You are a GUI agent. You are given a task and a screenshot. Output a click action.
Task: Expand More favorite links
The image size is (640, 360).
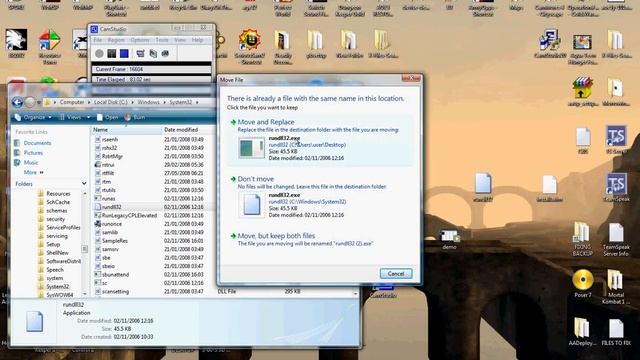click(x=33, y=172)
